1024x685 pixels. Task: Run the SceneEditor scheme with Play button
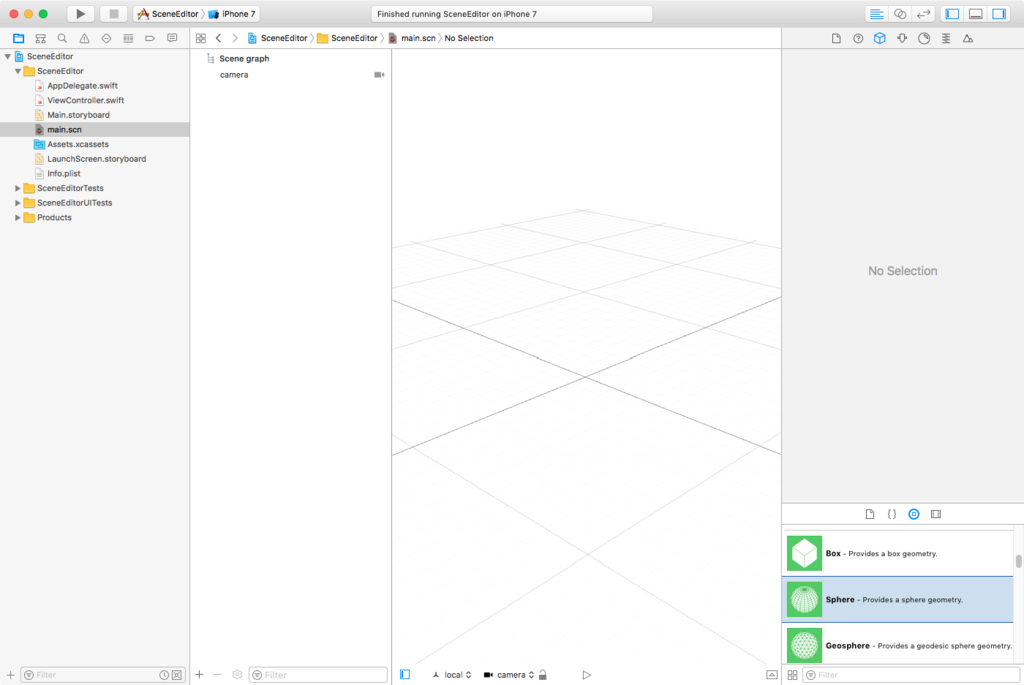point(80,14)
